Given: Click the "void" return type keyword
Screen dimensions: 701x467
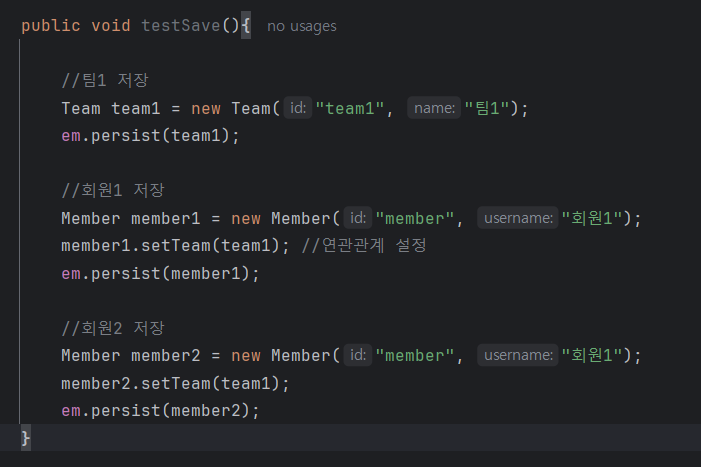Looking at the screenshot, I should pos(111,25).
